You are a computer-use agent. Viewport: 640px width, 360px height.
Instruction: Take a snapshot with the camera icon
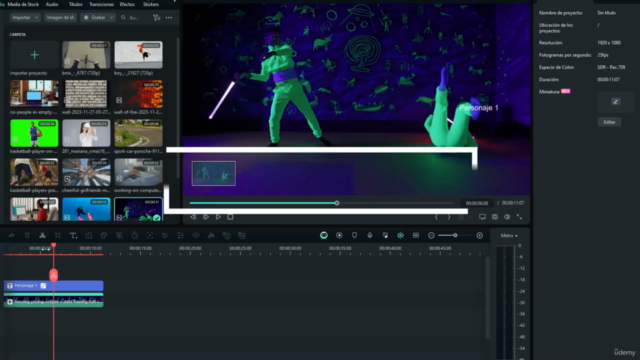click(495, 217)
